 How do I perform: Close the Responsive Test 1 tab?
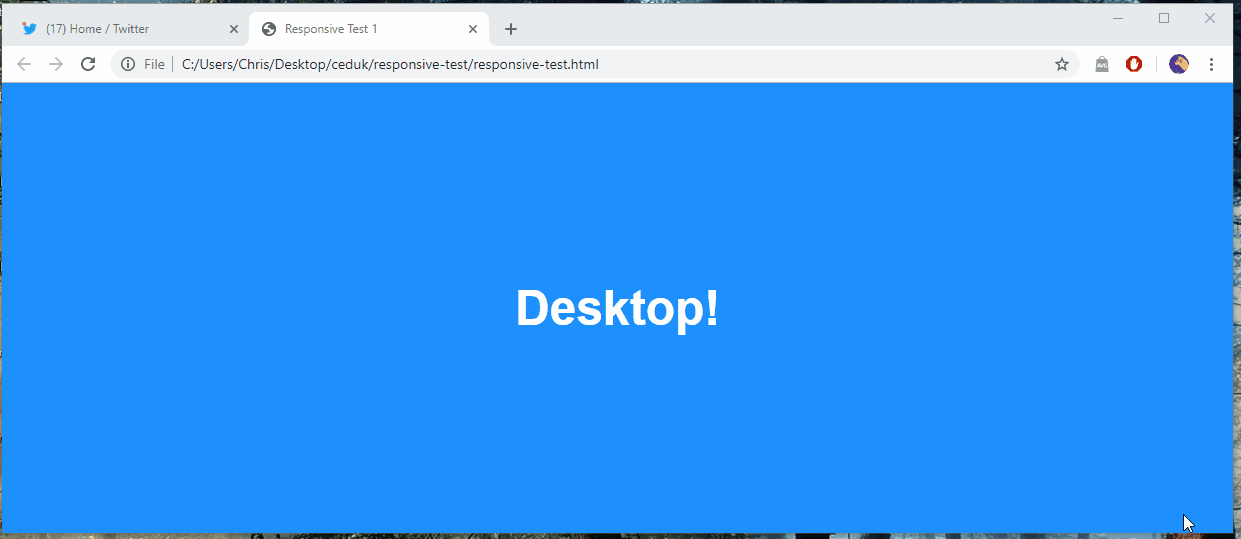[x=473, y=29]
